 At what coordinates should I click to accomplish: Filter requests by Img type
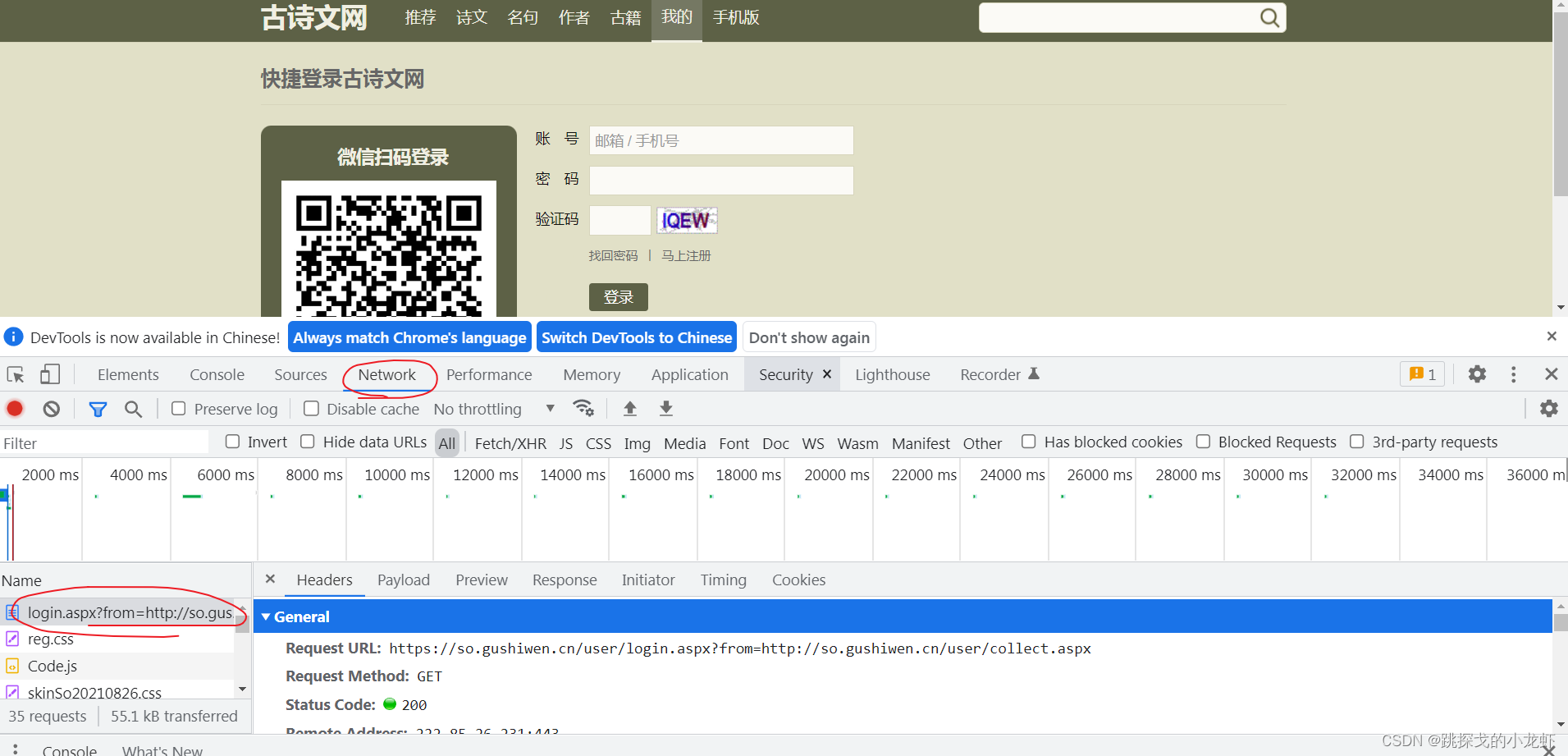pyautogui.click(x=638, y=443)
